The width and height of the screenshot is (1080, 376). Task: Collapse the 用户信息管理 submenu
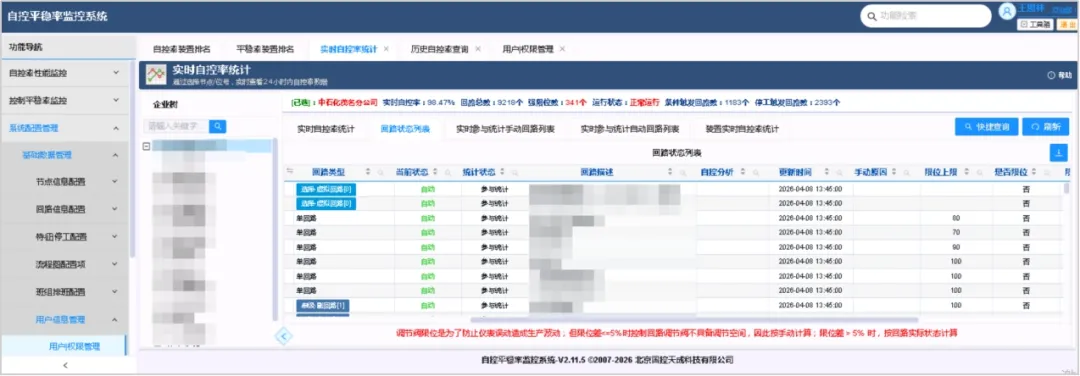115,320
